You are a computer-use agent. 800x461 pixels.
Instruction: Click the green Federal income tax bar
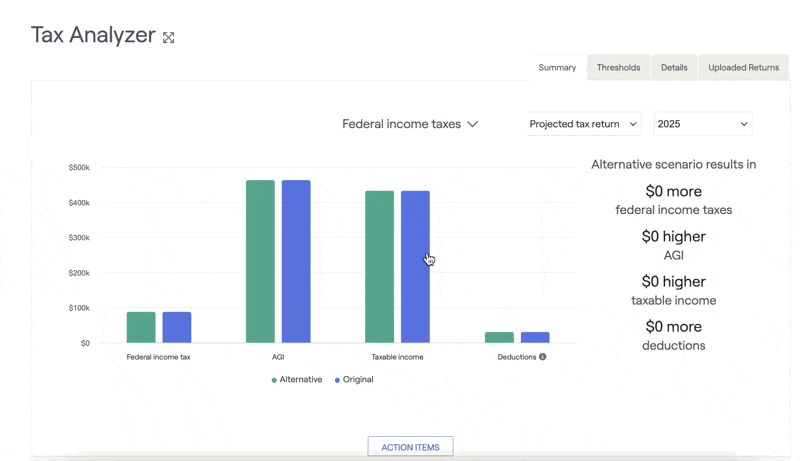(141, 327)
